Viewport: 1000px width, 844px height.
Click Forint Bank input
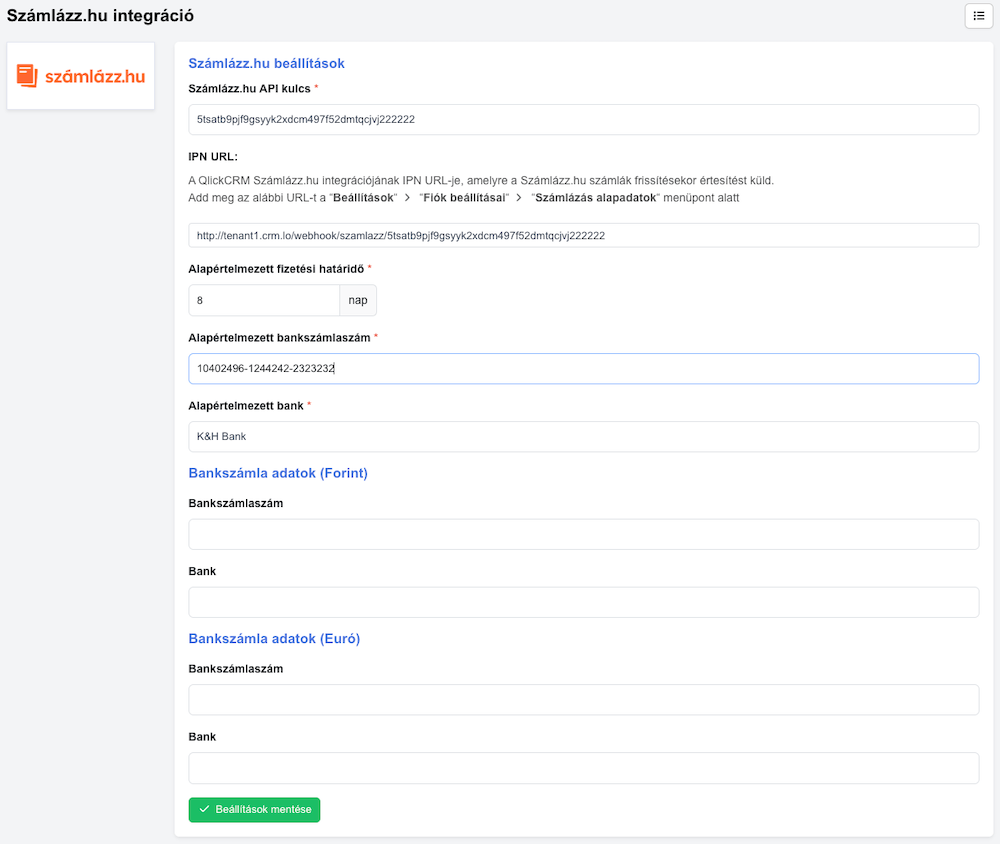tap(584, 602)
